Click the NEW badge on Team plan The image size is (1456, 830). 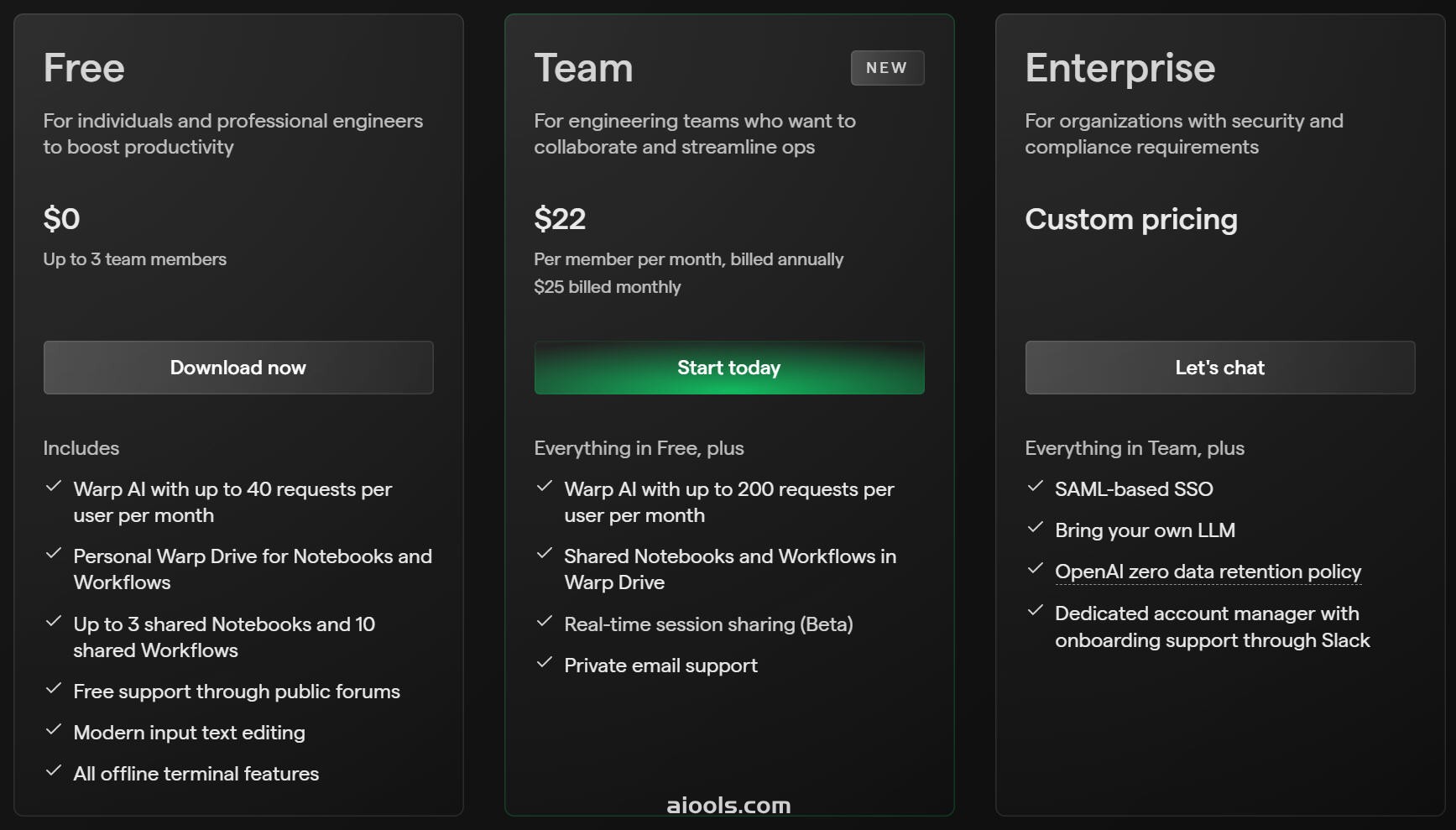click(887, 68)
